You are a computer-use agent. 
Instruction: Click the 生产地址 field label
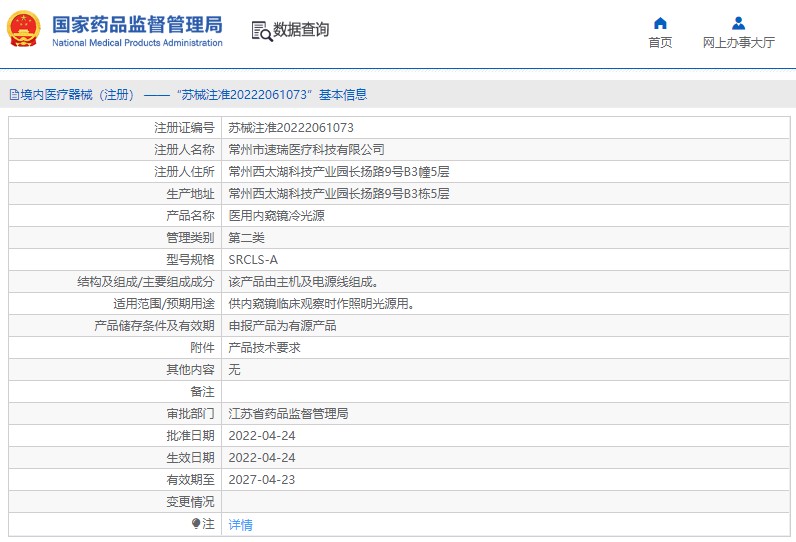point(190,193)
